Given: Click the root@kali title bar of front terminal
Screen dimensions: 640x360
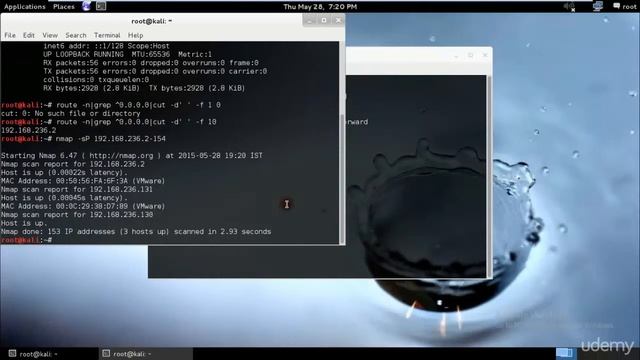Looking at the screenshot, I should [151, 21].
